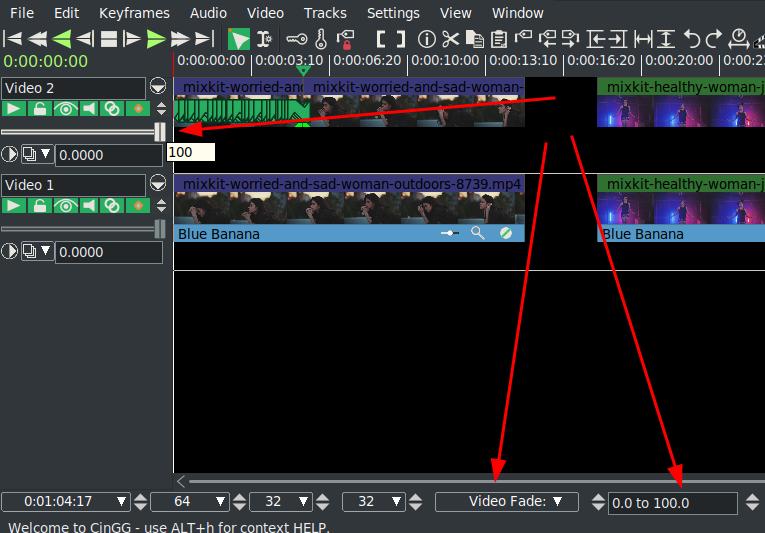
Task: Click the stop playback button
Action: click(x=108, y=40)
